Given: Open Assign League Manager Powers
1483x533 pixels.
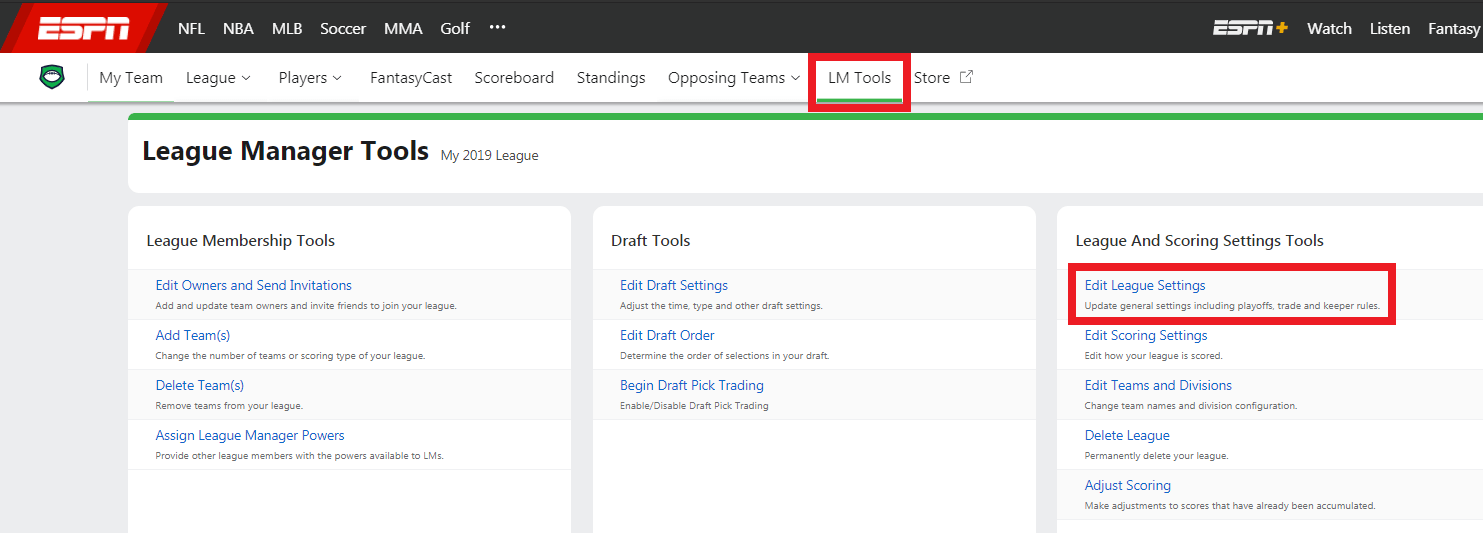Looking at the screenshot, I should click(250, 435).
